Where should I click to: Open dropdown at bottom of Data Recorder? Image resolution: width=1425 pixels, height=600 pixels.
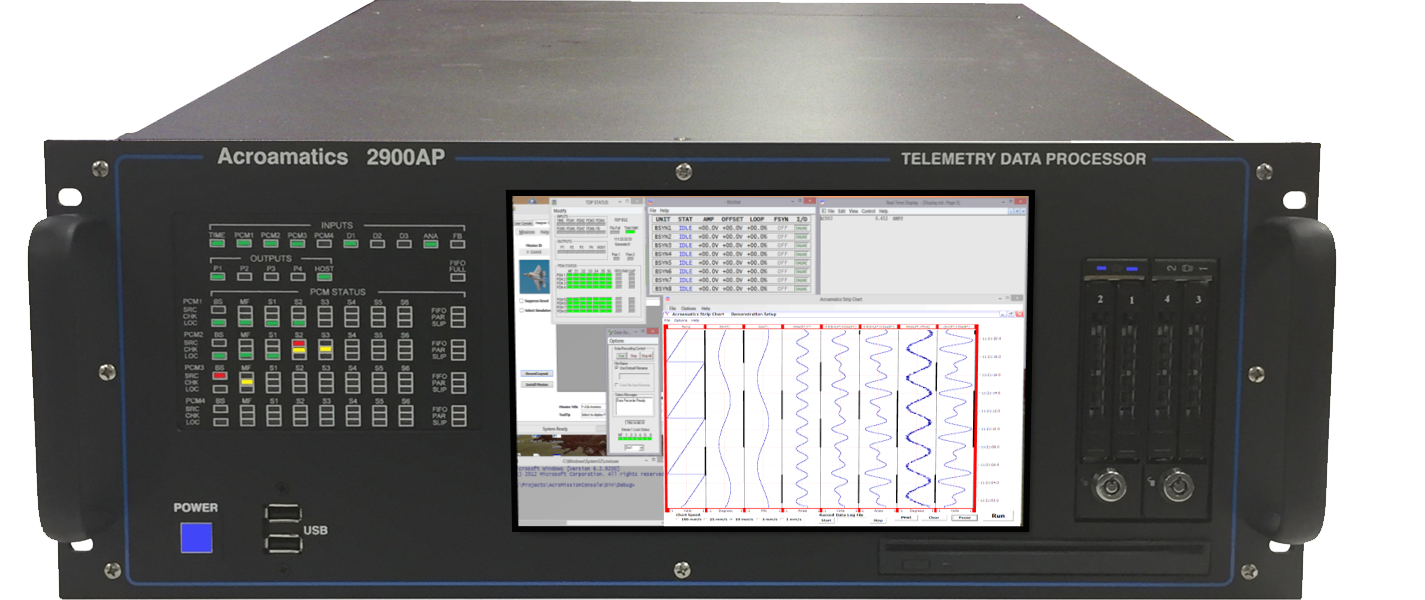(634, 448)
